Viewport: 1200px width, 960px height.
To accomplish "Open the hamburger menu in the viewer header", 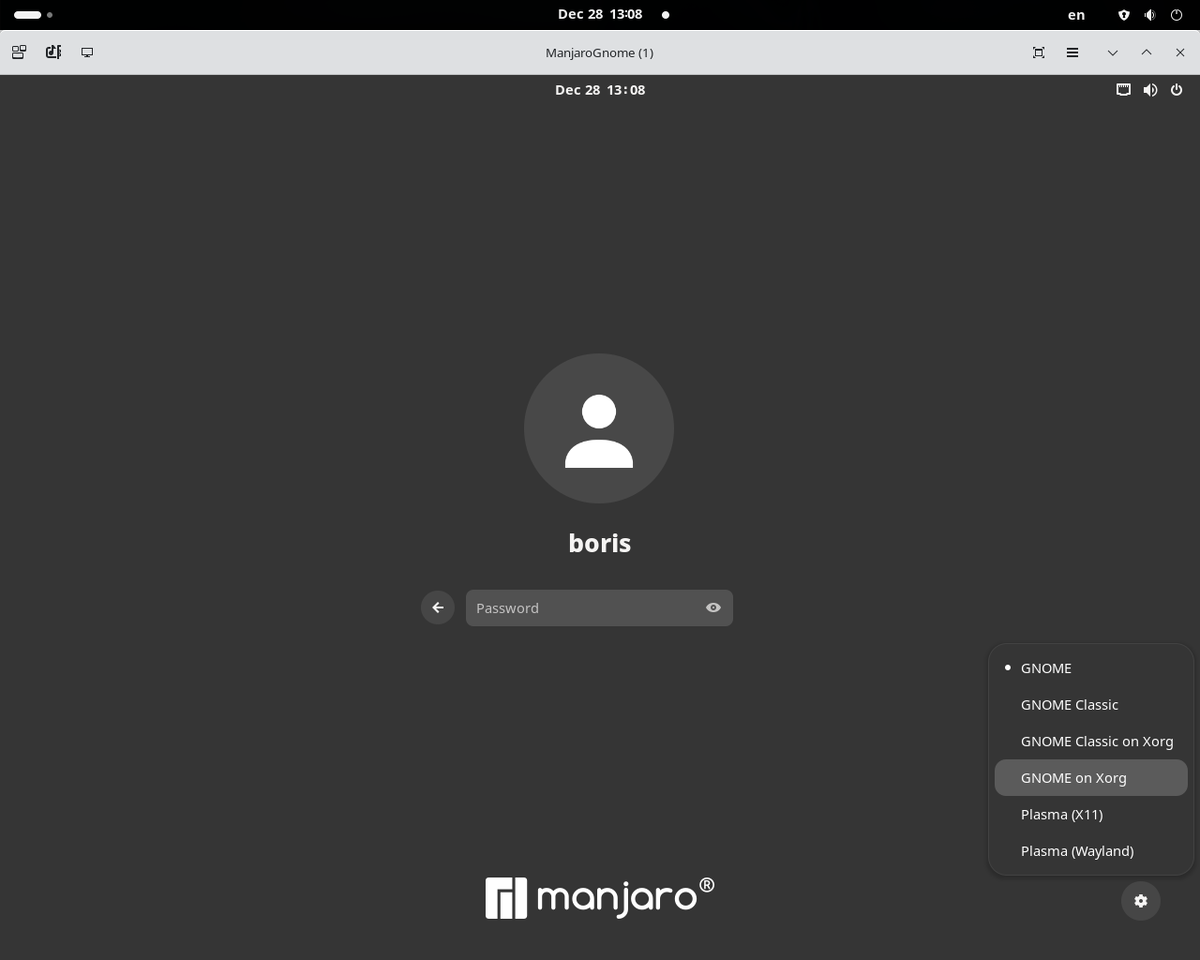I will [x=1072, y=52].
